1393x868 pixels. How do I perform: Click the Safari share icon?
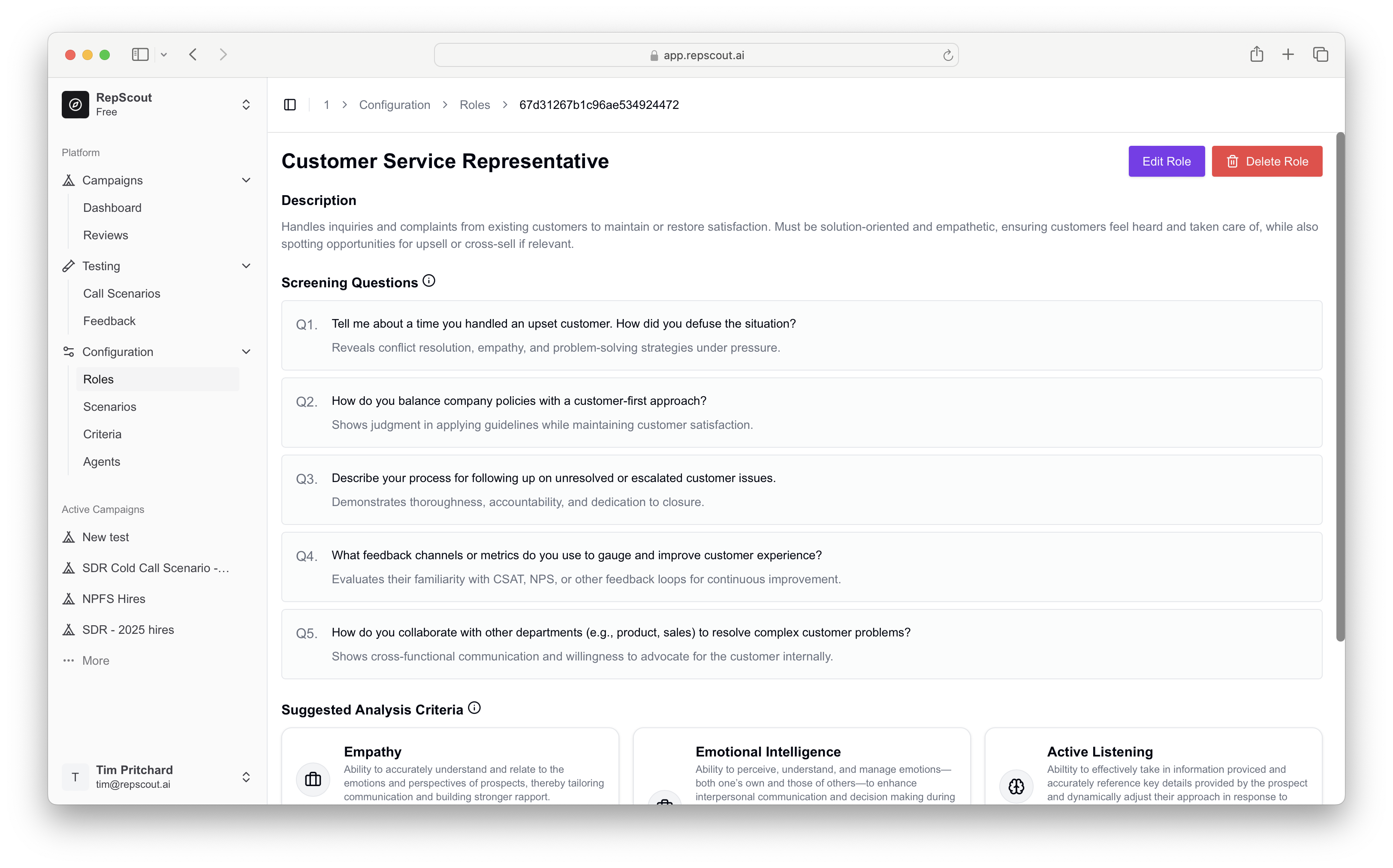click(x=1256, y=54)
